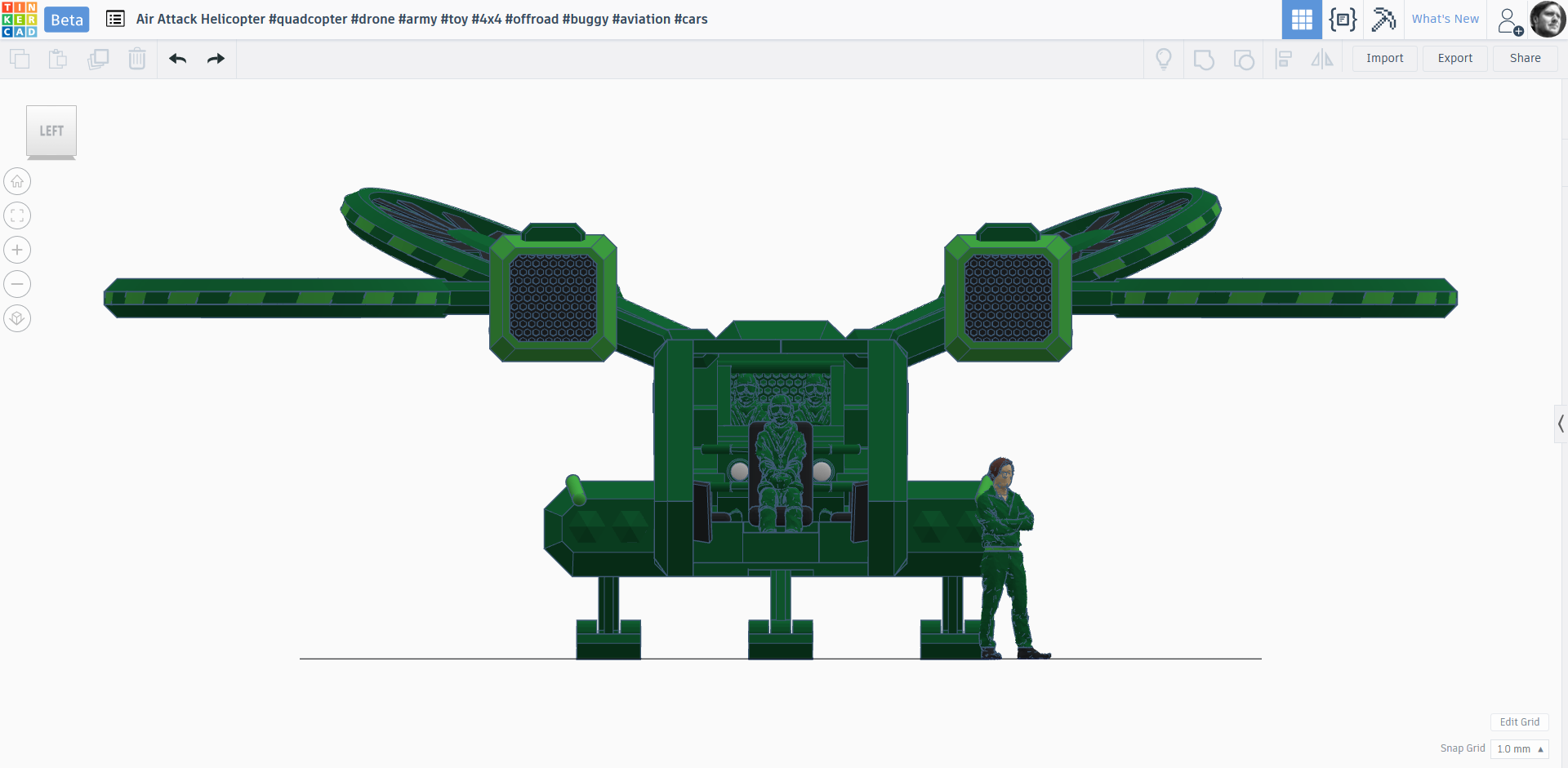
Task: Open the user profile avatar
Action: click(1548, 19)
